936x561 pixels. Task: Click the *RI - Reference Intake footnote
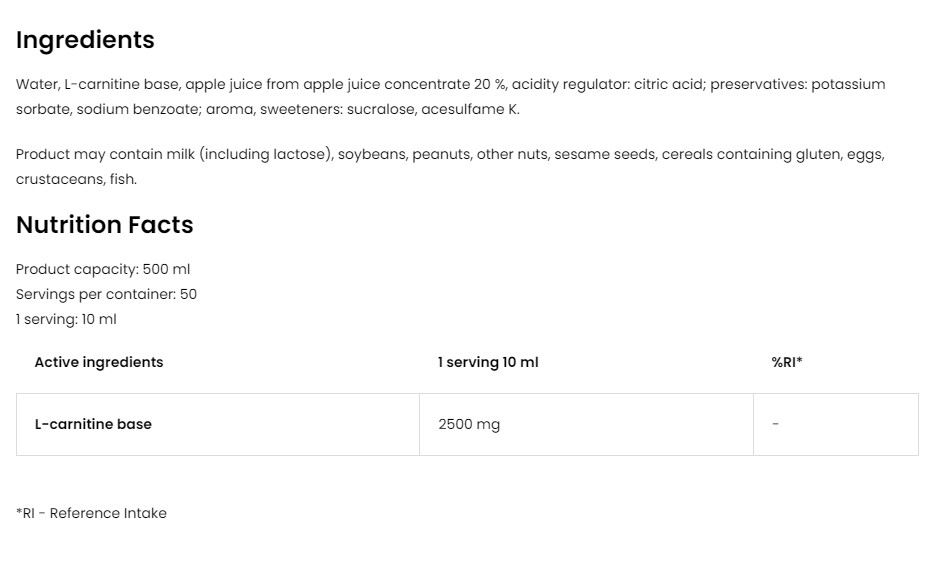click(x=91, y=513)
